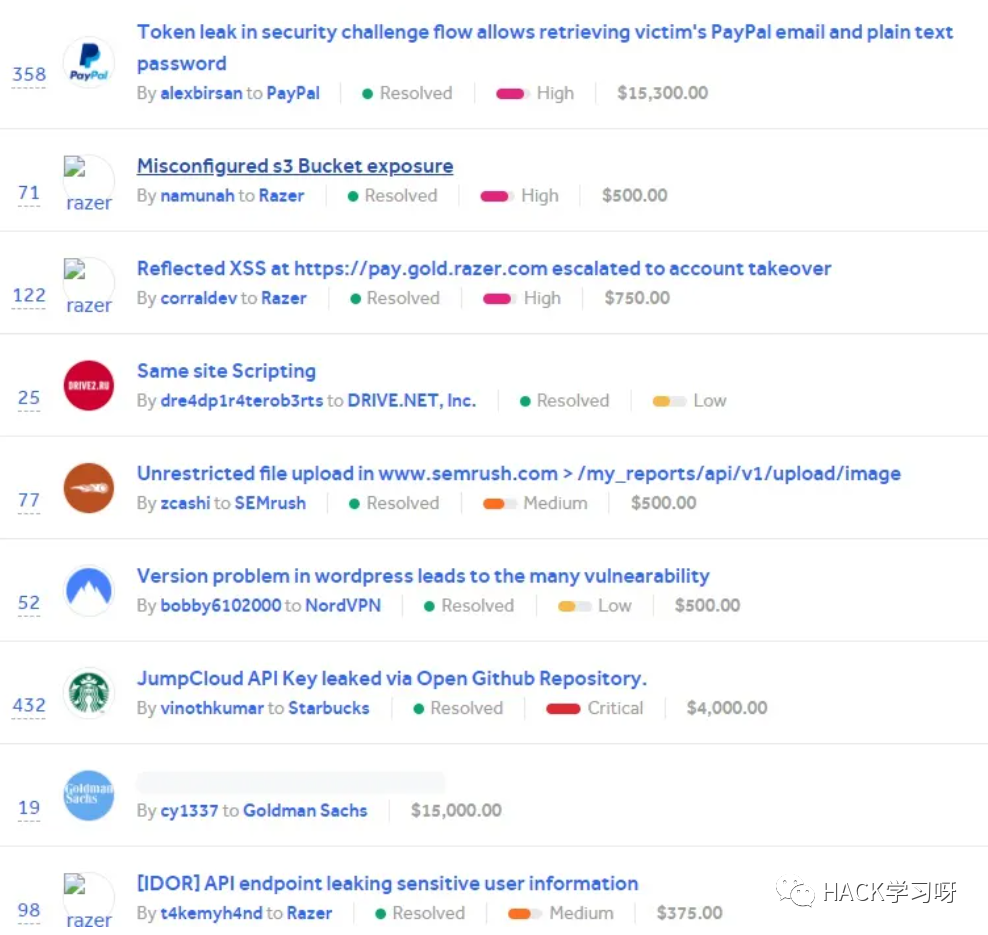Open Token leak in security challenge report

(545, 47)
